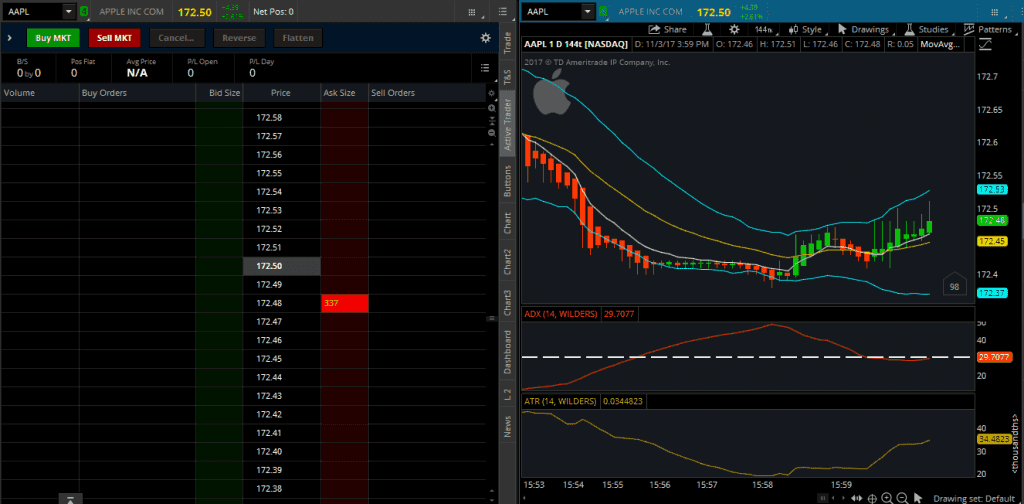
Task: Center the price ladder with compress icon
Action: click(492, 121)
